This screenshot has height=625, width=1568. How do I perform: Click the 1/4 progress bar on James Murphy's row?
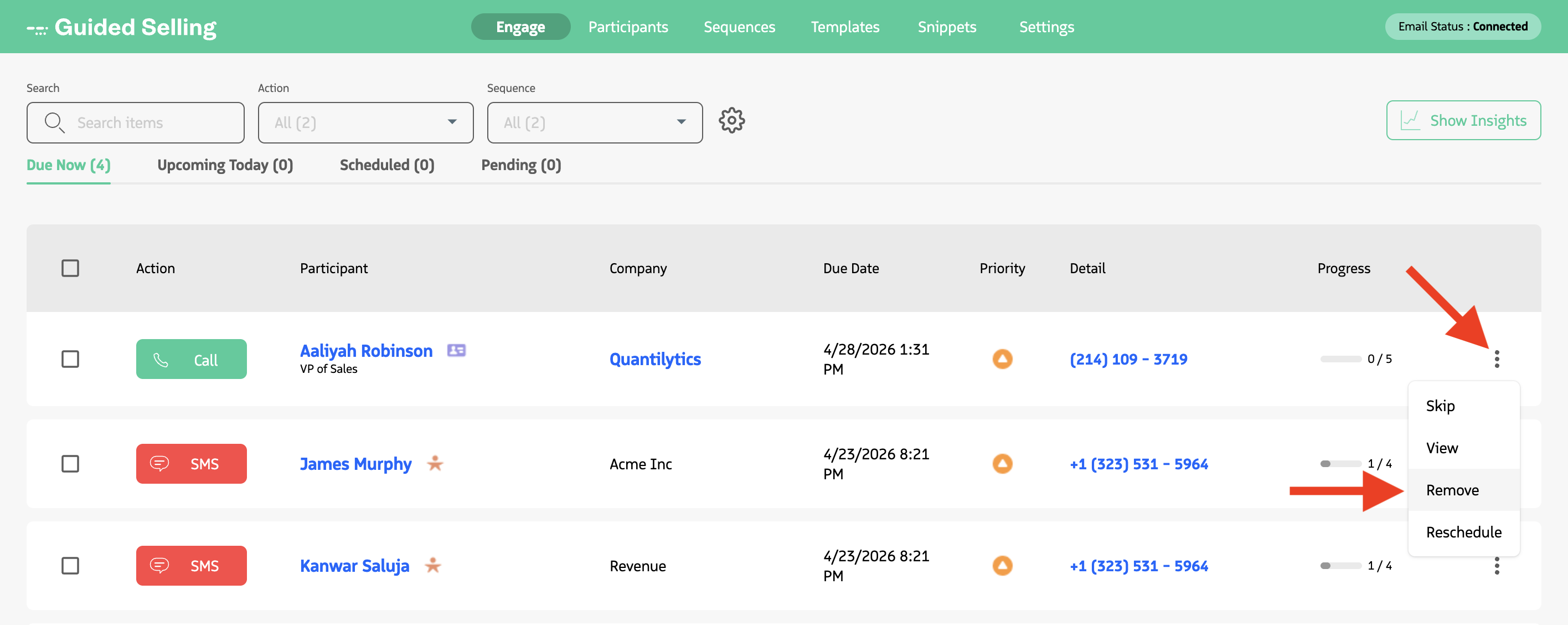pyautogui.click(x=1341, y=464)
